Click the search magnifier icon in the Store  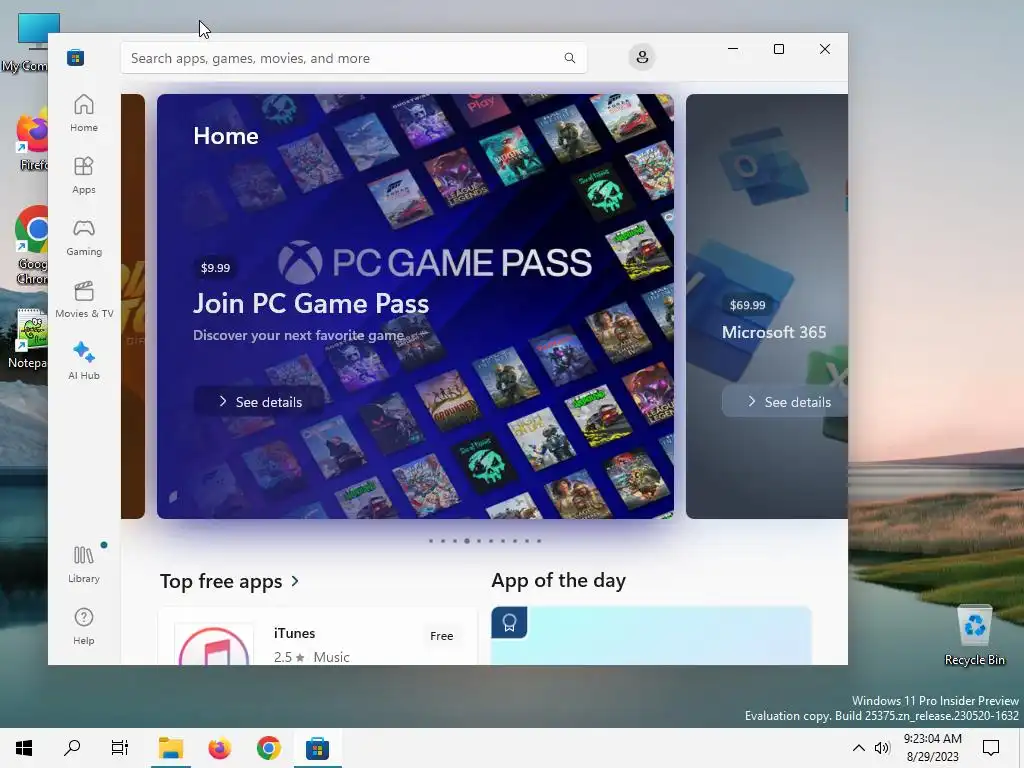point(569,58)
